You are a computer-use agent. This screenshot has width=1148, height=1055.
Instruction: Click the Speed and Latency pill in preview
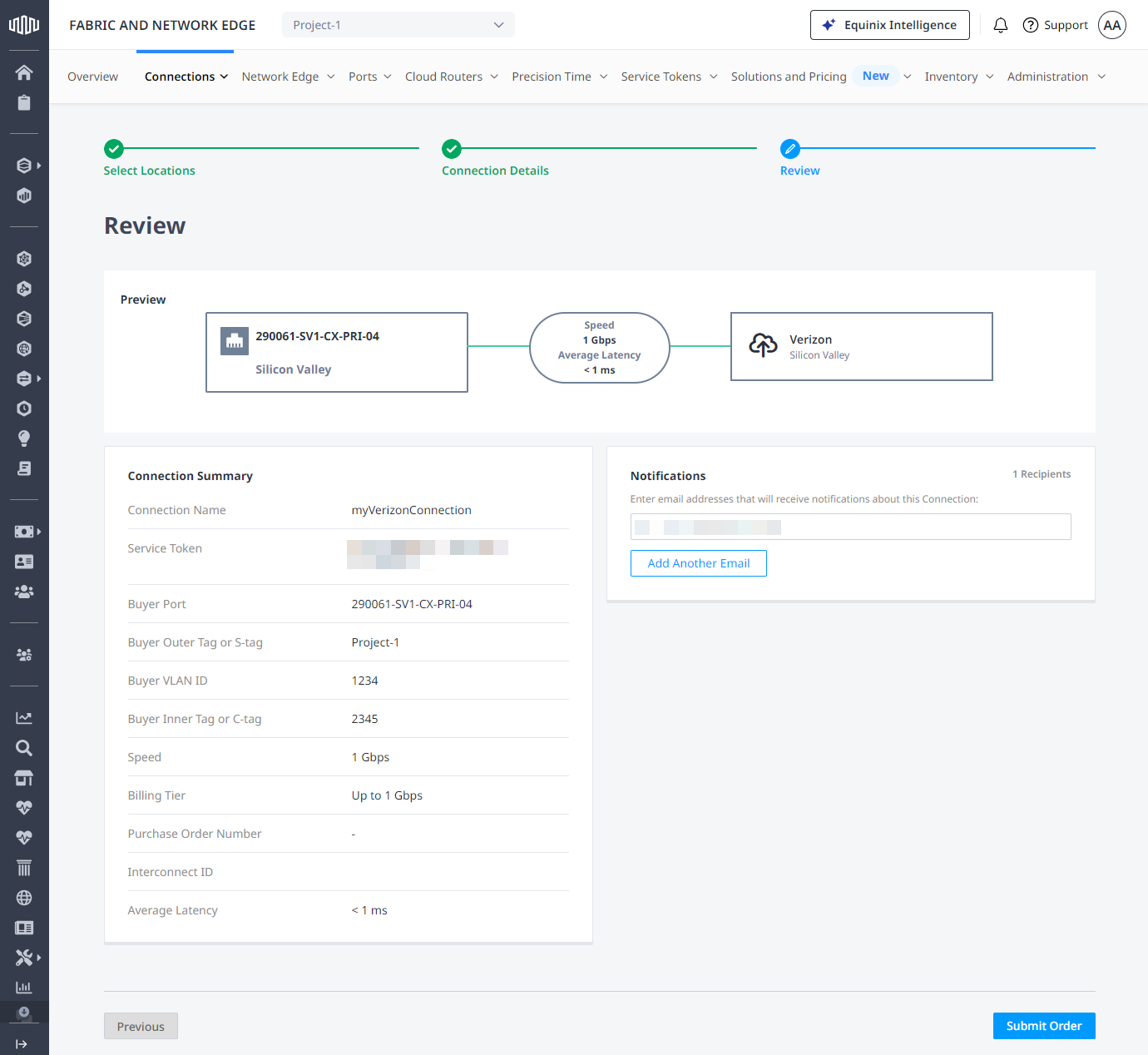599,348
